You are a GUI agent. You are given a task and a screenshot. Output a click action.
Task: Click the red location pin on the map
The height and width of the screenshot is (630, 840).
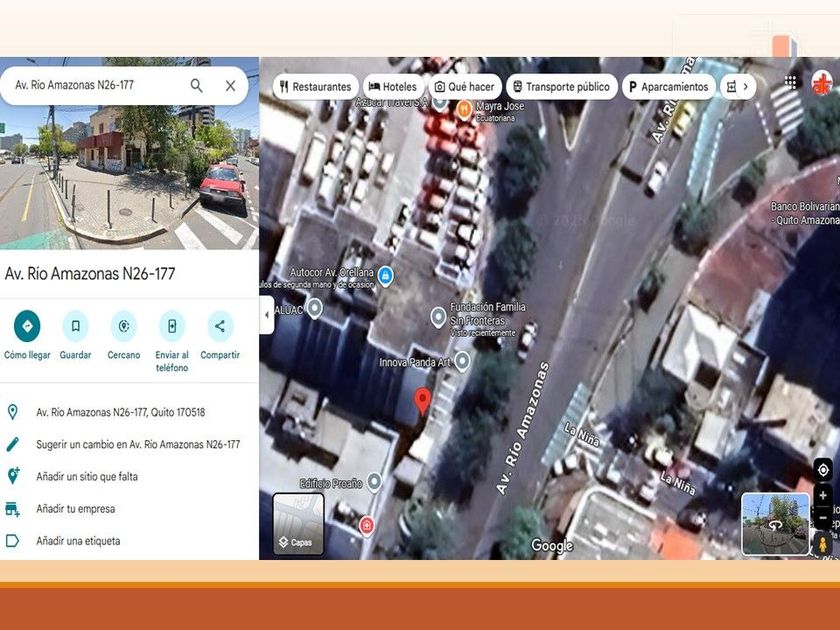(x=423, y=402)
